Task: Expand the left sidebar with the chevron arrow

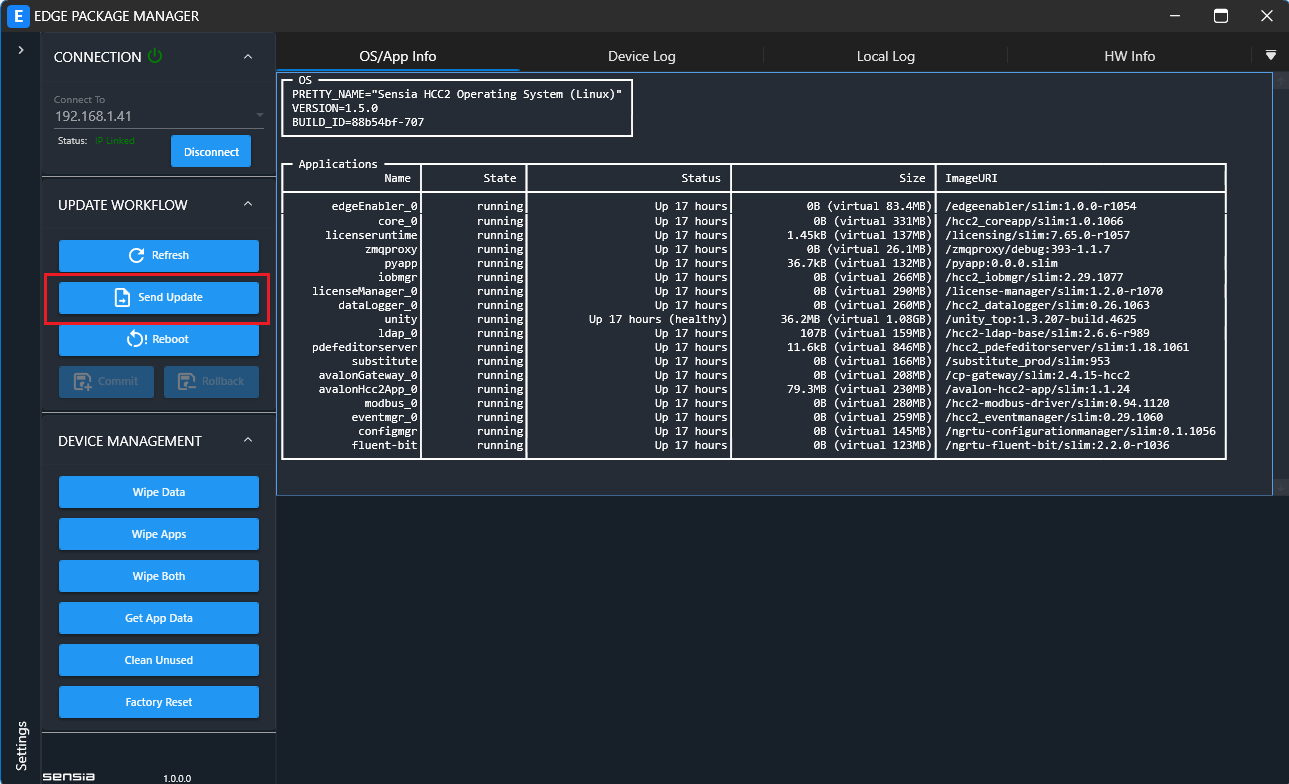Action: [x=21, y=50]
